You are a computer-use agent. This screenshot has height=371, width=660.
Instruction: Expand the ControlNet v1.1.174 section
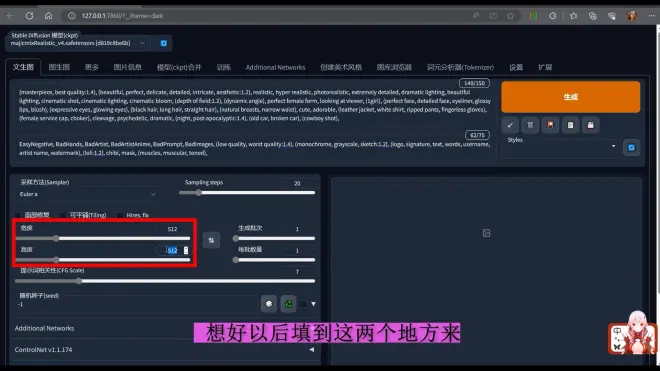click(x=165, y=350)
